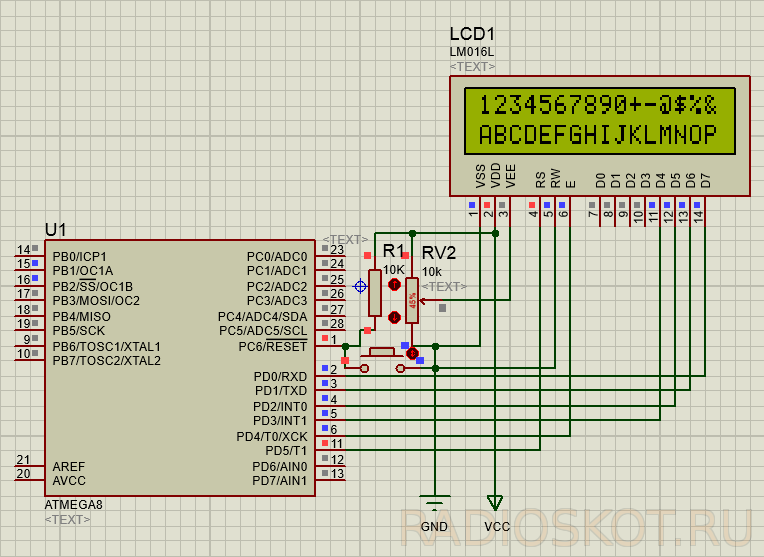Click the PD5/T1 pin label
This screenshot has width=764, height=557.
(x=286, y=451)
